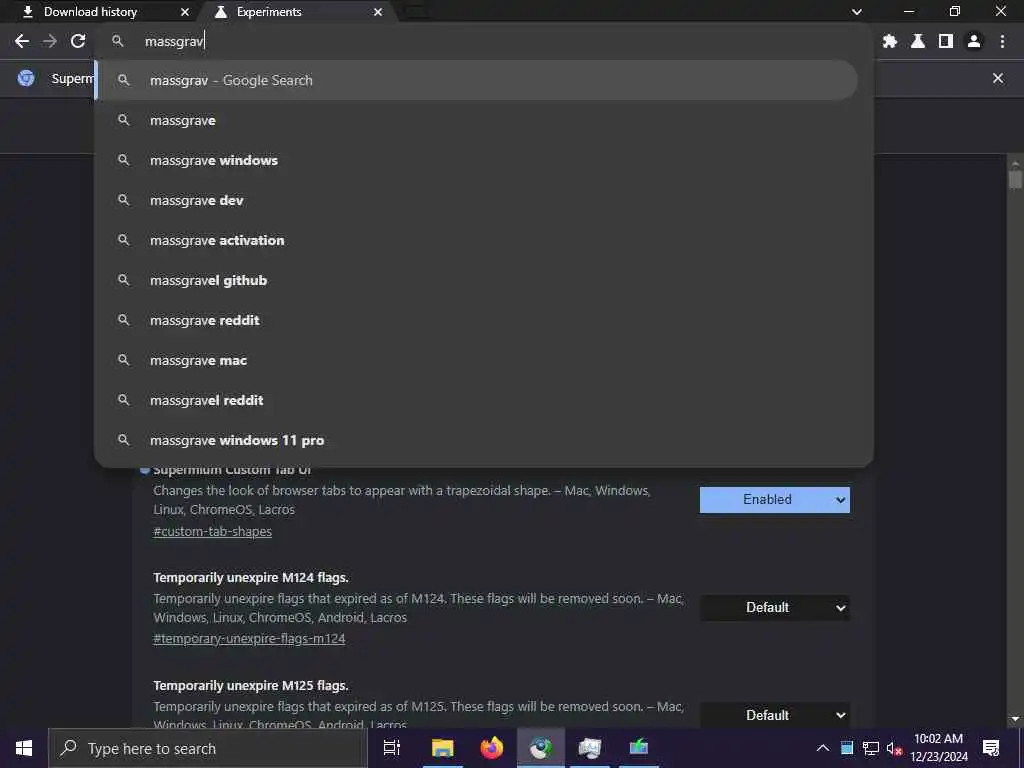Open the three-dot browser menu

pyautogui.click(x=1002, y=41)
